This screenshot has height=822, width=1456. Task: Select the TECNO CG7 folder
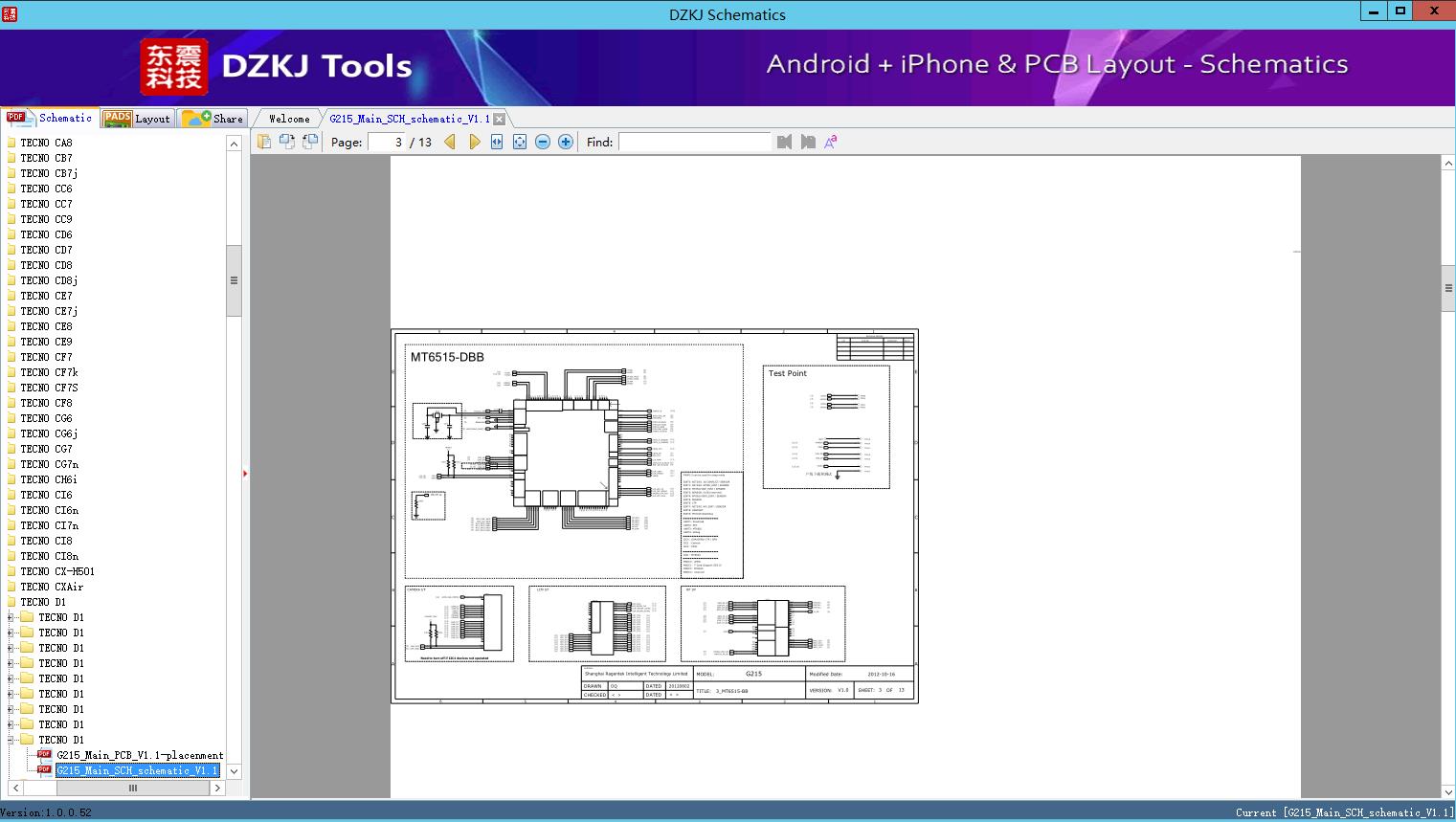click(46, 449)
